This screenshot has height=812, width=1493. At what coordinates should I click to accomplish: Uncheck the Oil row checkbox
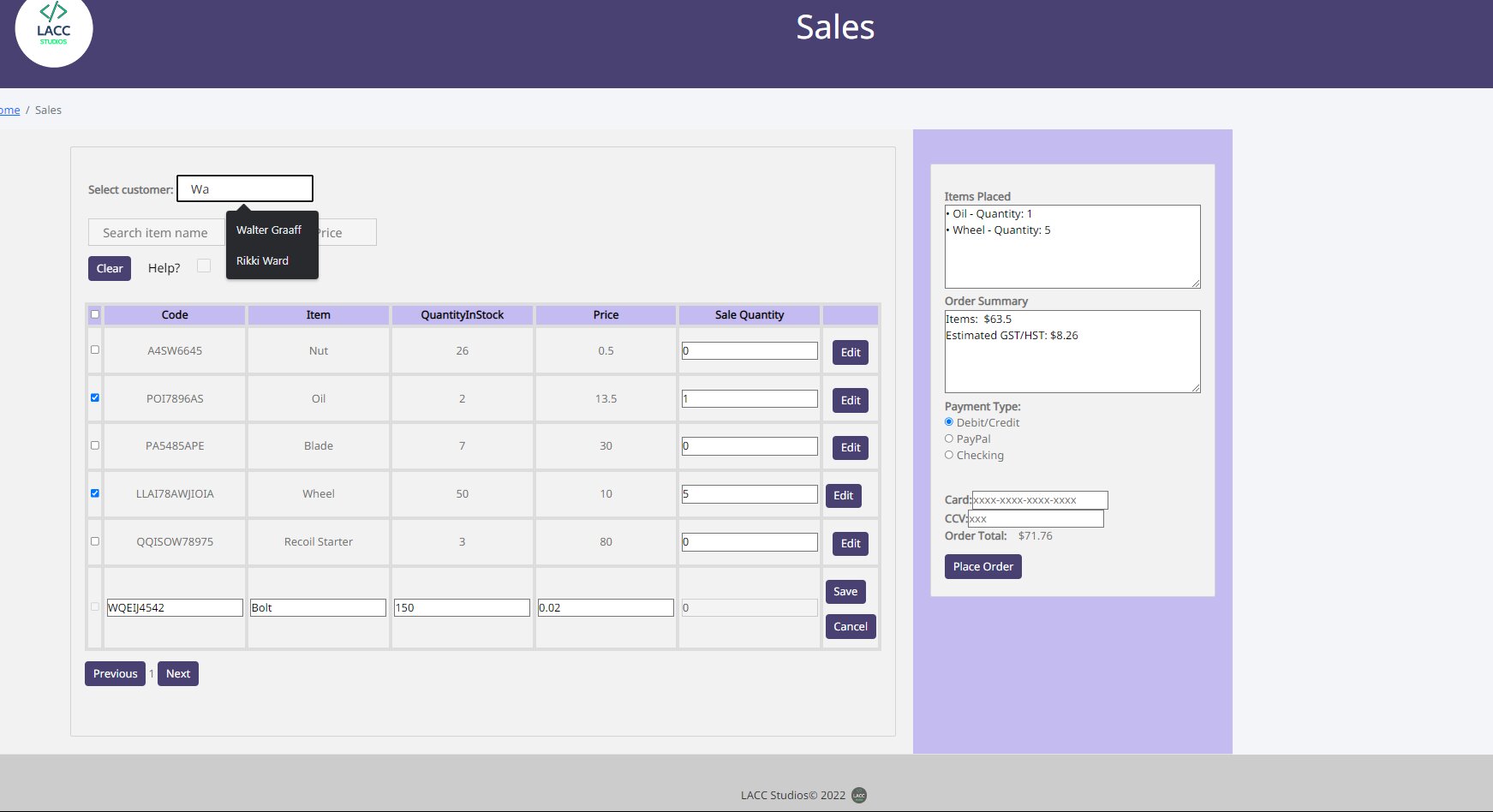(95, 397)
